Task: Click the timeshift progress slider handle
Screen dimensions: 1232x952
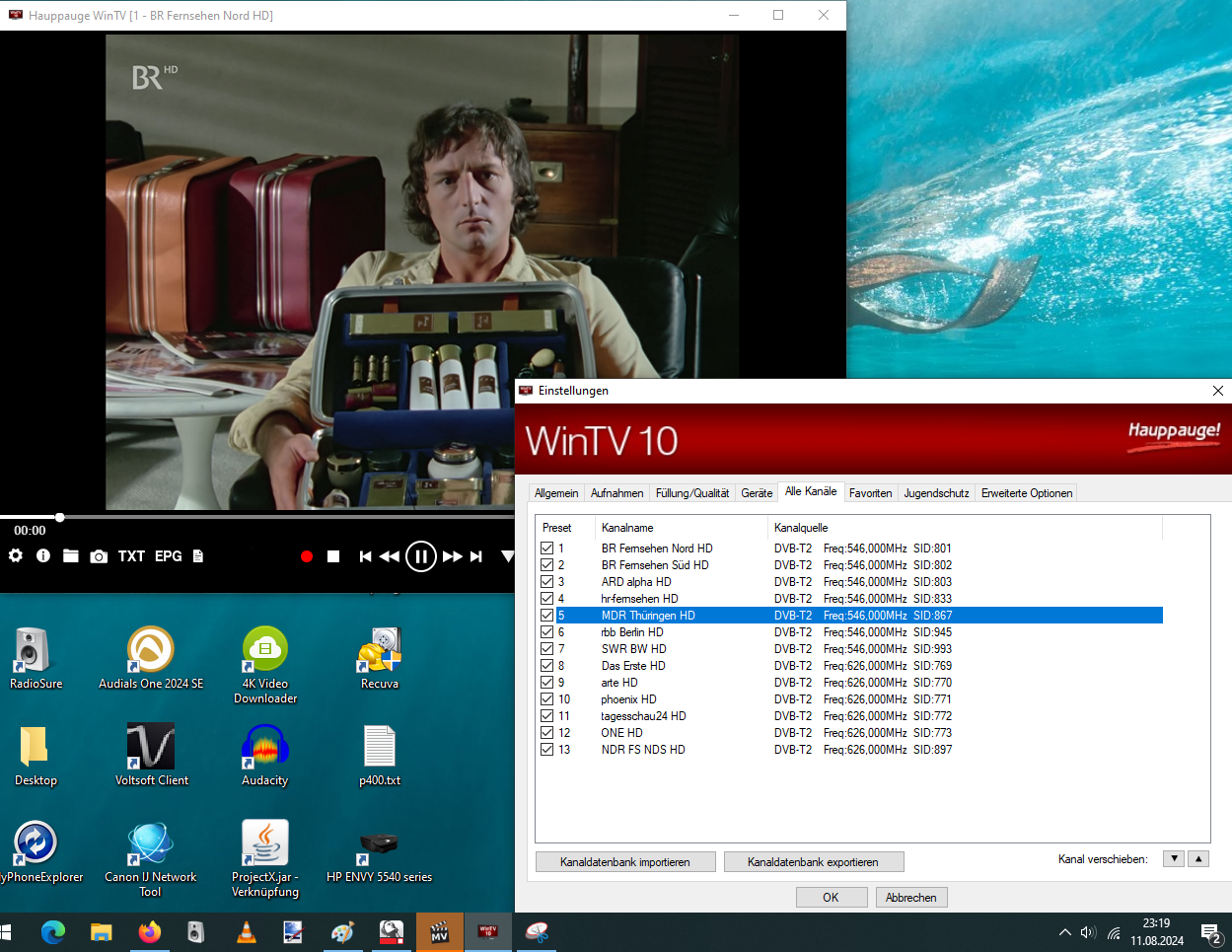Action: [60, 517]
